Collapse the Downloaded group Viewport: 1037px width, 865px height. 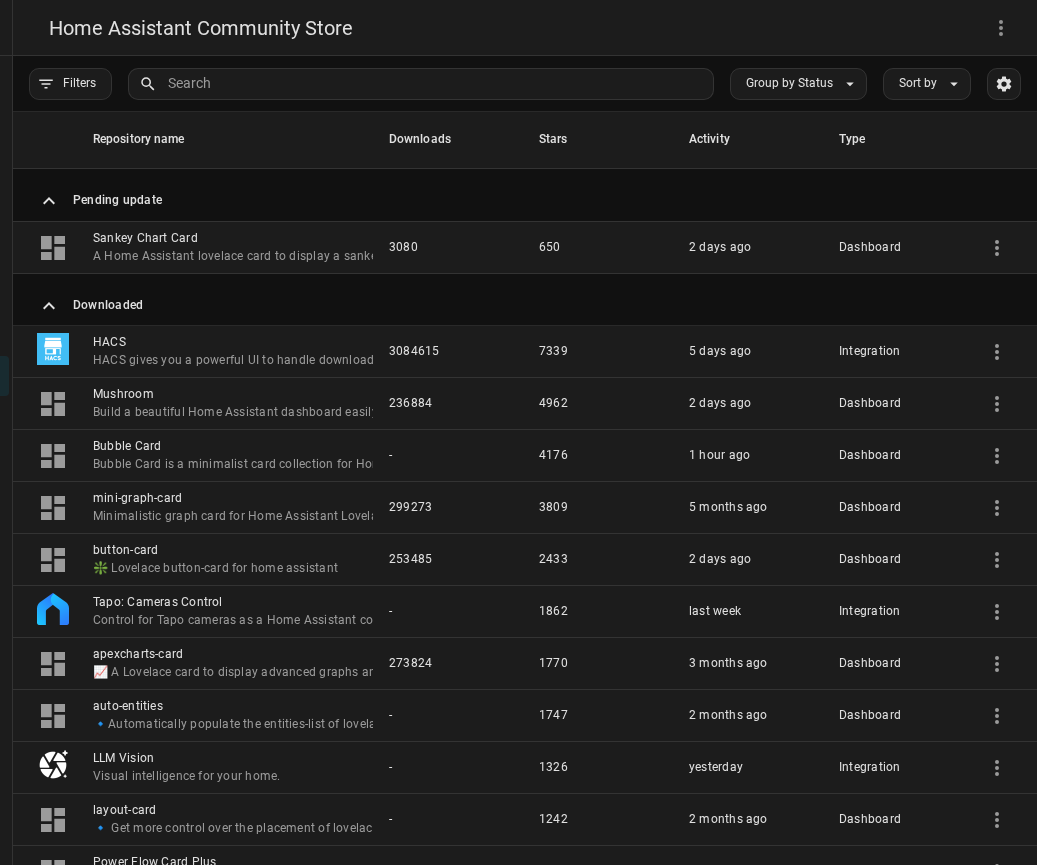(49, 306)
